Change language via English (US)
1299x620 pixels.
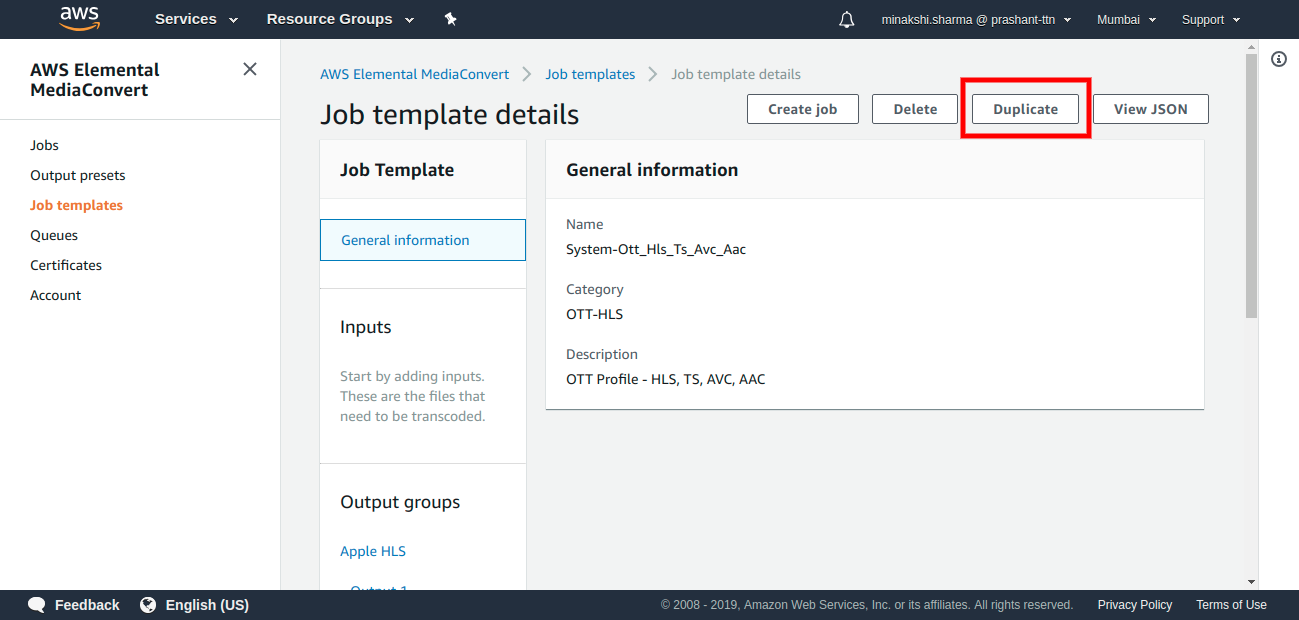point(207,605)
